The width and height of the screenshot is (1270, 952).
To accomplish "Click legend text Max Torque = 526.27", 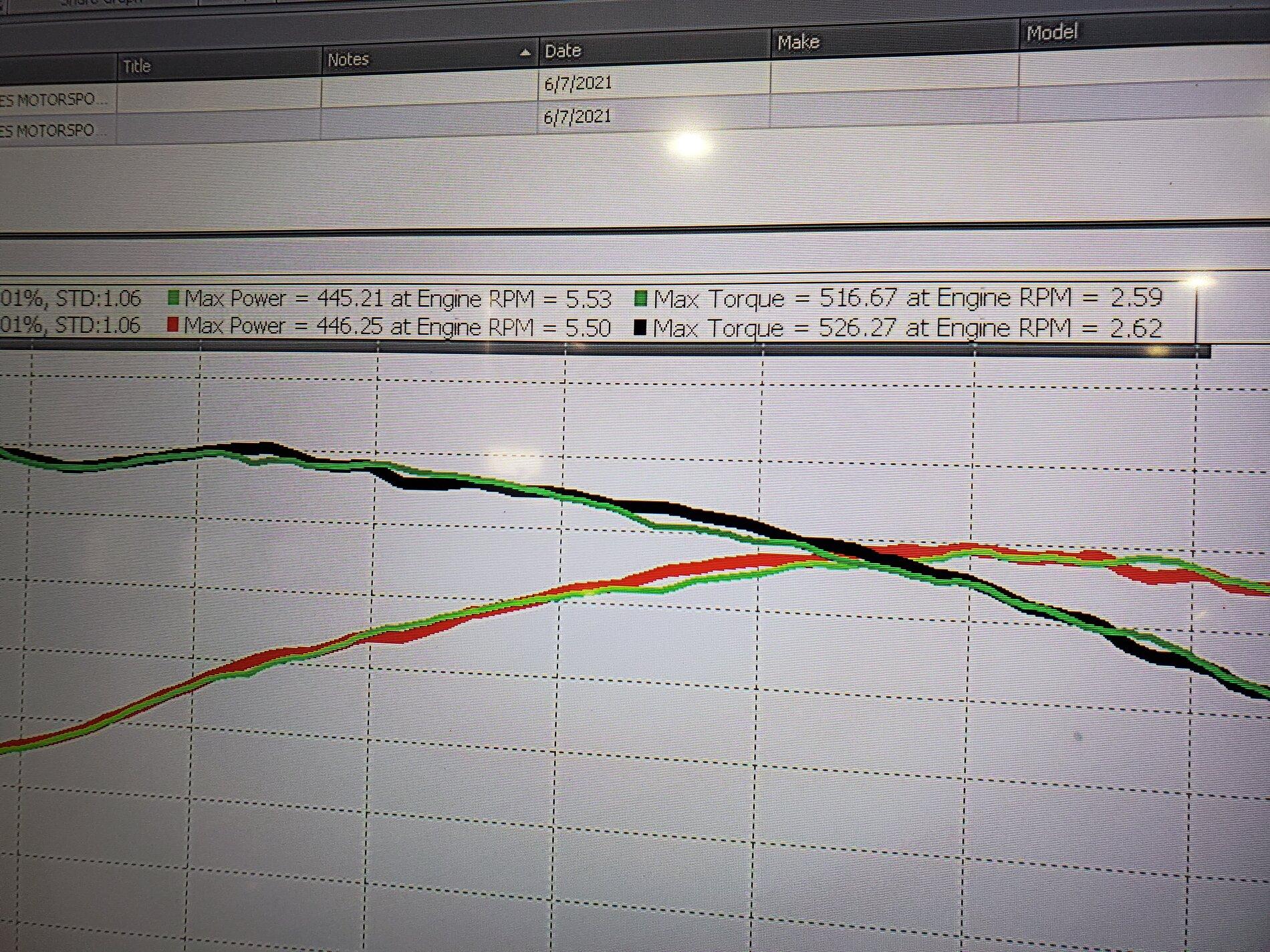I will coord(775,328).
